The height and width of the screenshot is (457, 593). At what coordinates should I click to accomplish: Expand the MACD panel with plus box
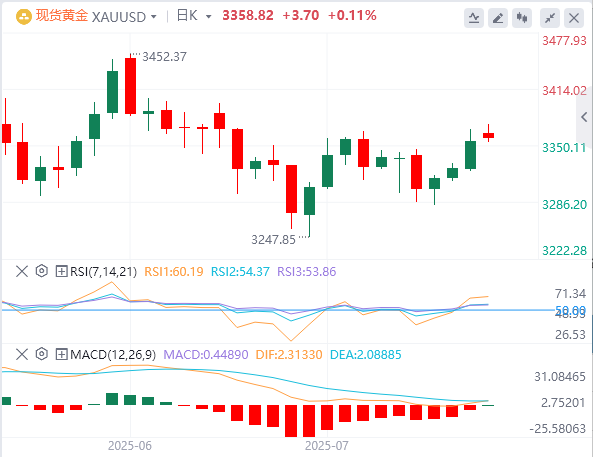click(x=61, y=354)
